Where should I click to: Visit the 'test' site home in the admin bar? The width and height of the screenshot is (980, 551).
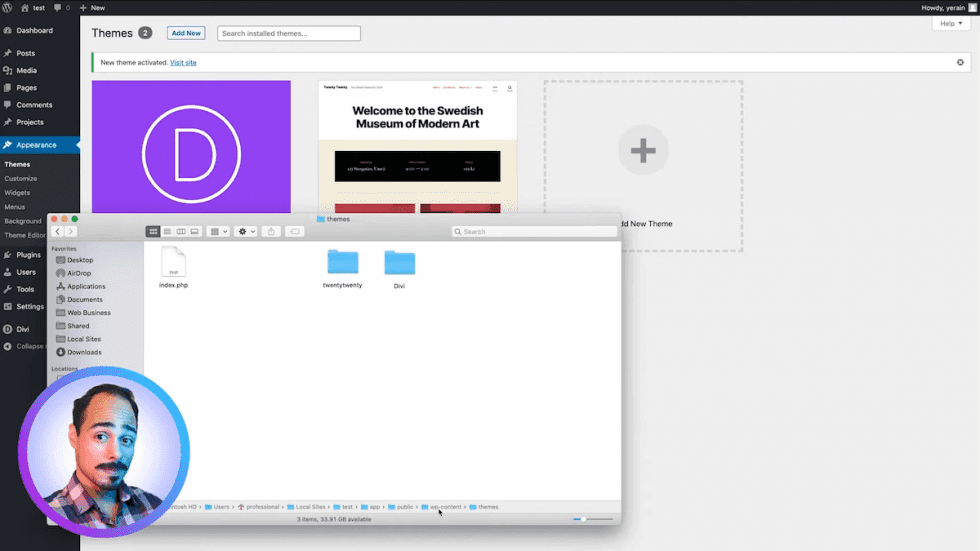click(33, 7)
